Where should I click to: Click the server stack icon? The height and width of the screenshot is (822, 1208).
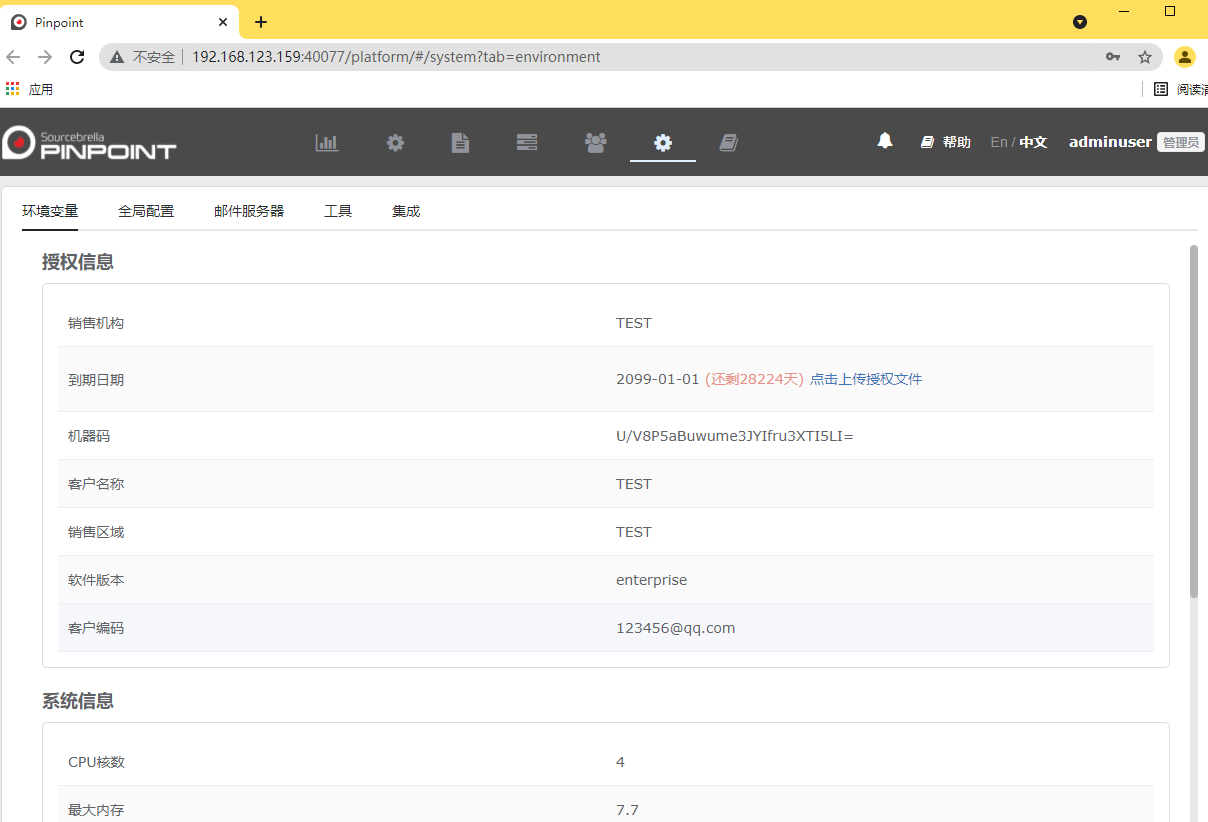(x=527, y=142)
